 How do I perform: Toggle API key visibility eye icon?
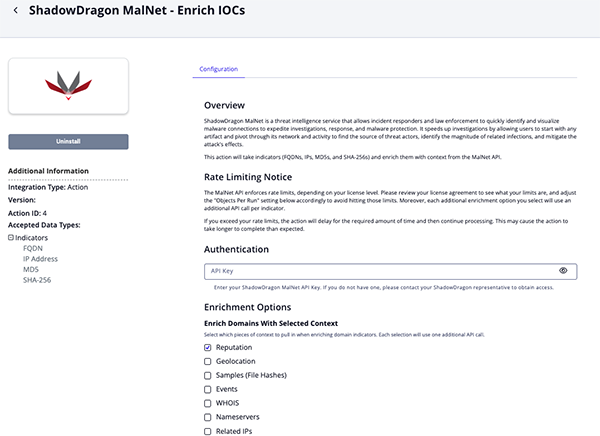pyautogui.click(x=563, y=271)
